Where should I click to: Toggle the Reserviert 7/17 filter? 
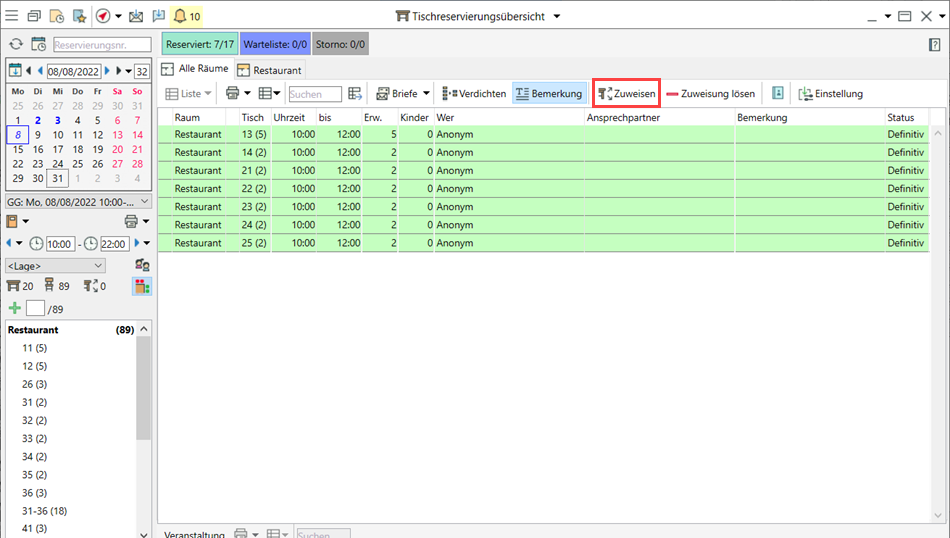(x=200, y=44)
